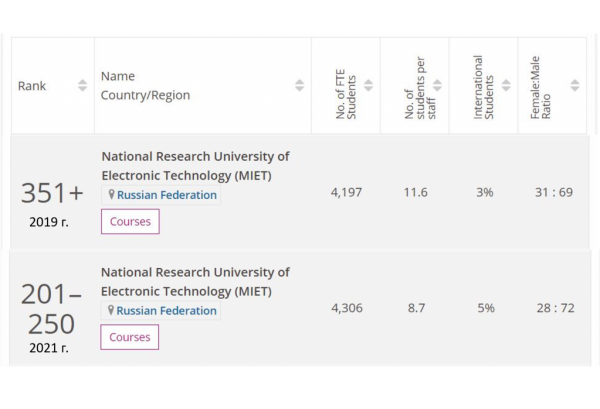This screenshot has height=409, width=600.
Task: Select the 201–250 rank value
Action: click(x=51, y=309)
